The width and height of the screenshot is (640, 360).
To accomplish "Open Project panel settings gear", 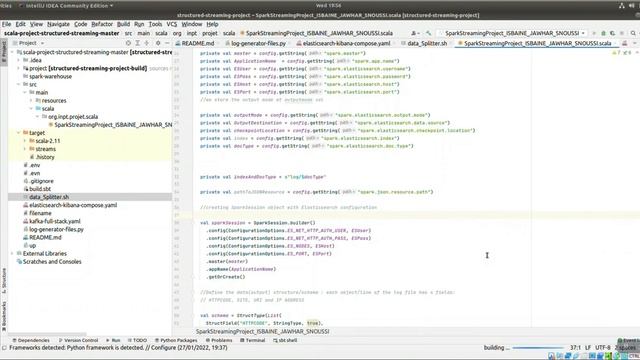I will (158, 43).
